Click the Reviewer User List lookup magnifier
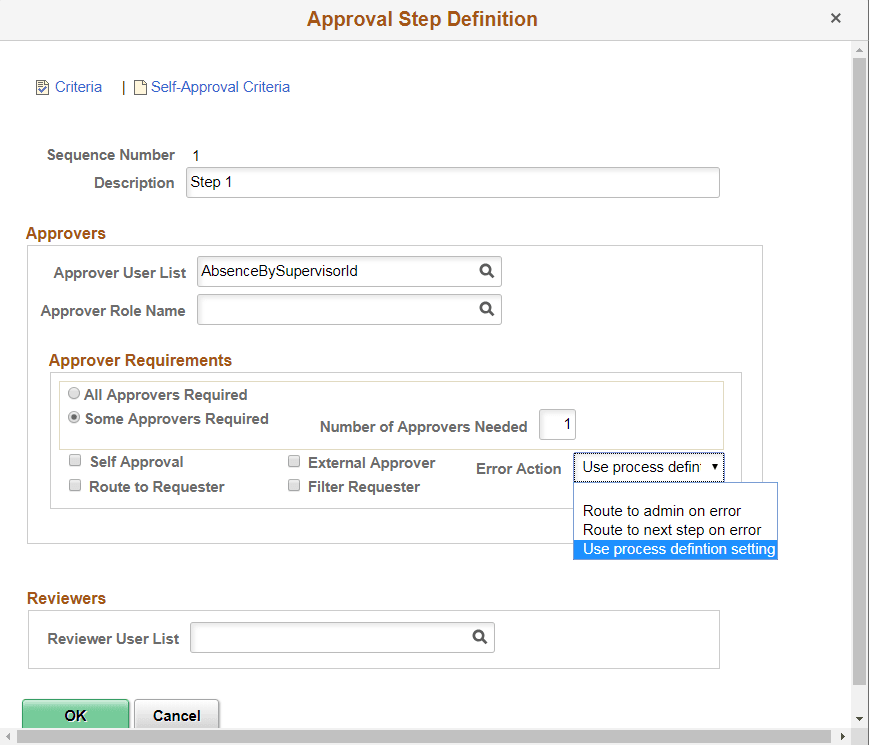869x745 pixels. tap(480, 637)
